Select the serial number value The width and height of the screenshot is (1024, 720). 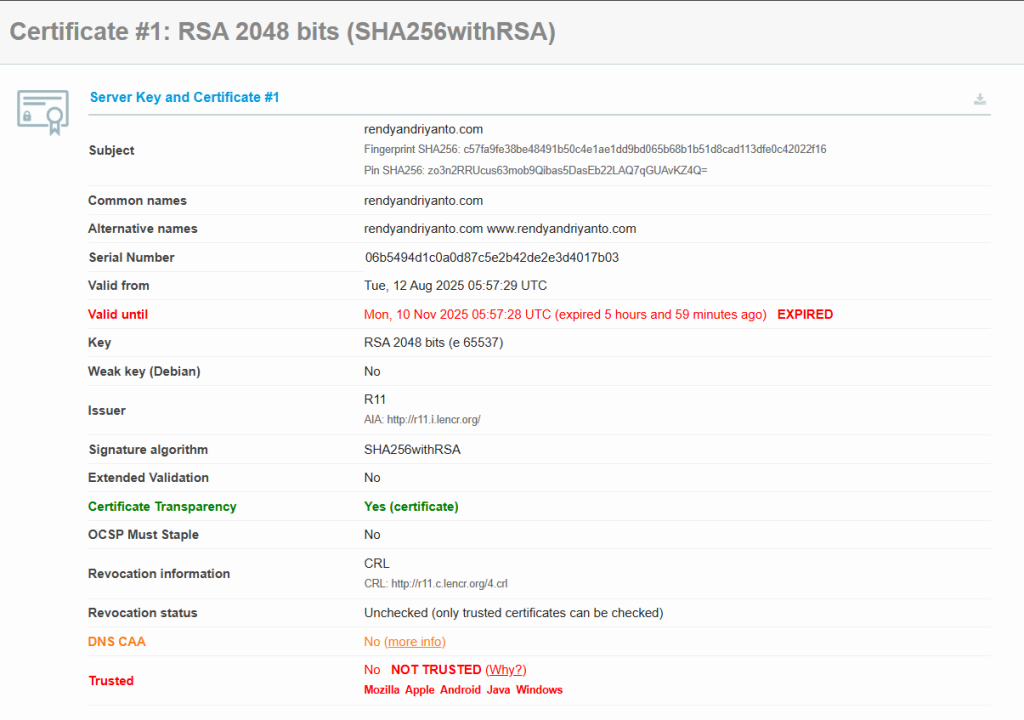click(x=491, y=258)
